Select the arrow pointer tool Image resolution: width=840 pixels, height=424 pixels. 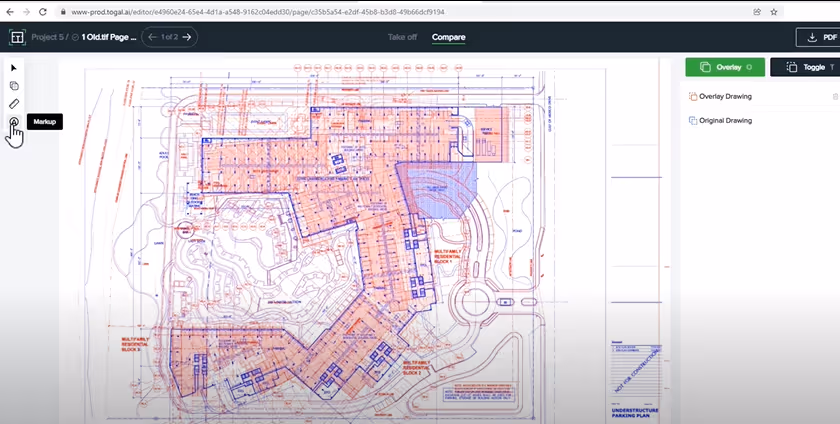[x=14, y=68]
